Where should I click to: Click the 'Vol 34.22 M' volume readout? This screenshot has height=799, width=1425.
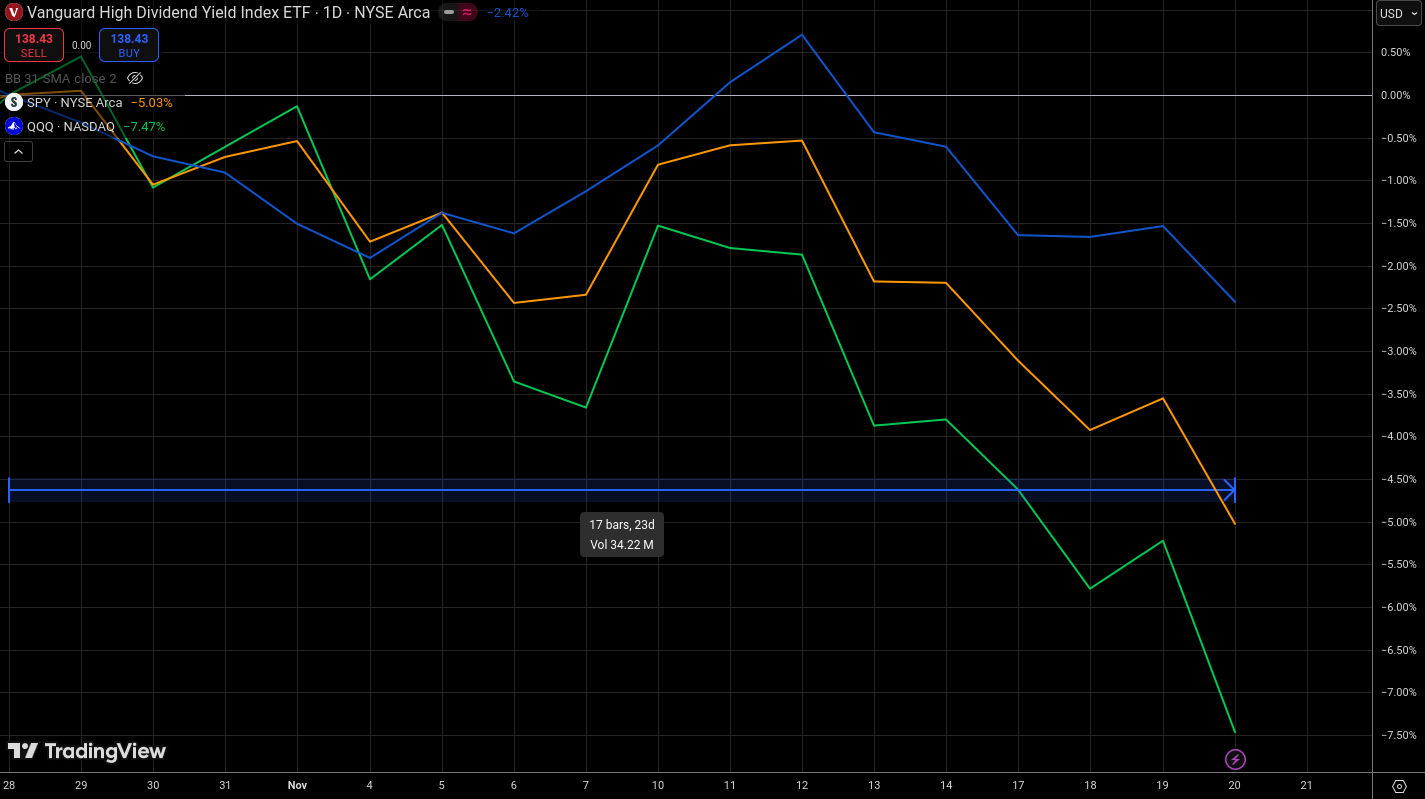click(x=621, y=545)
